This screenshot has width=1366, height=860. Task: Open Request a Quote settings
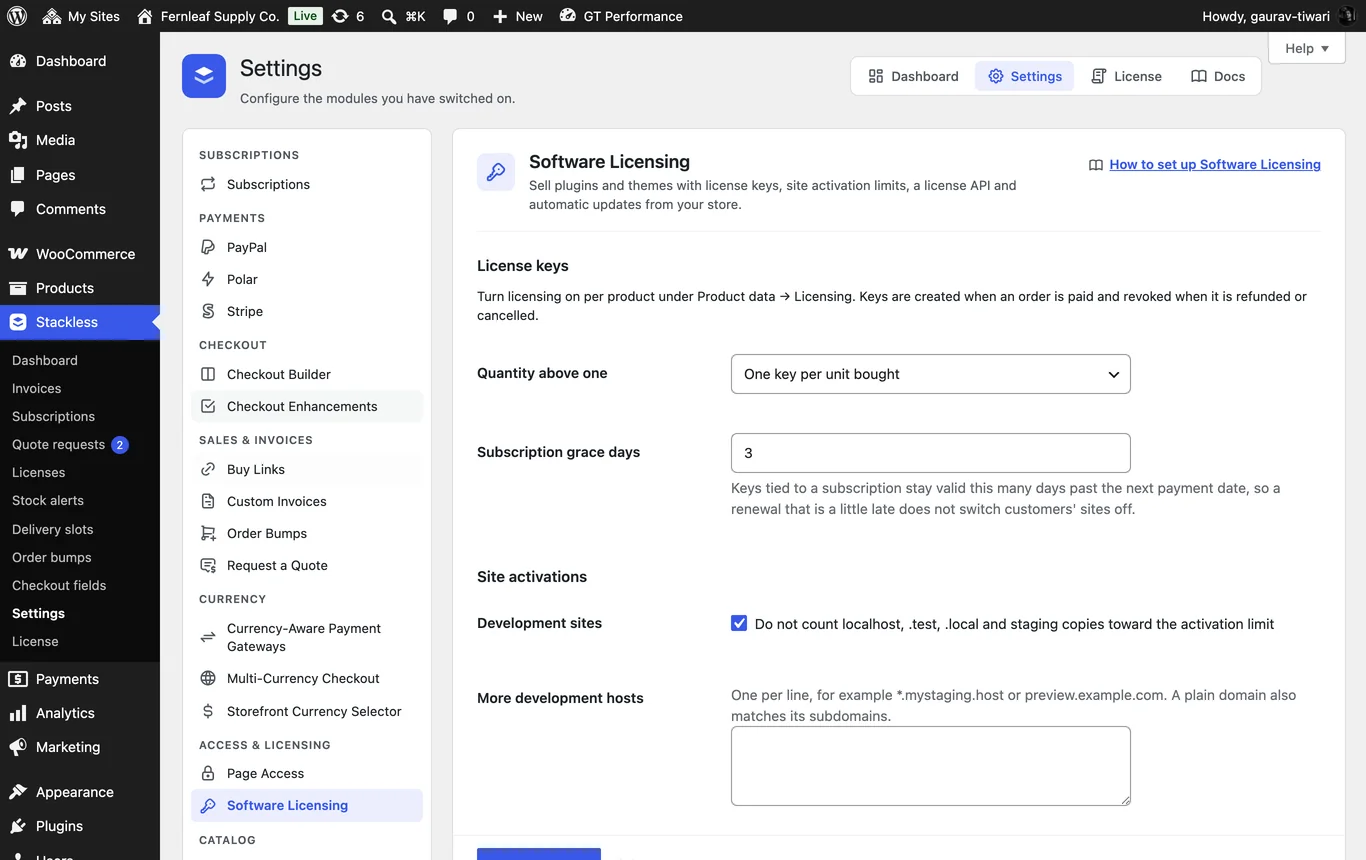pyautogui.click(x=307, y=565)
